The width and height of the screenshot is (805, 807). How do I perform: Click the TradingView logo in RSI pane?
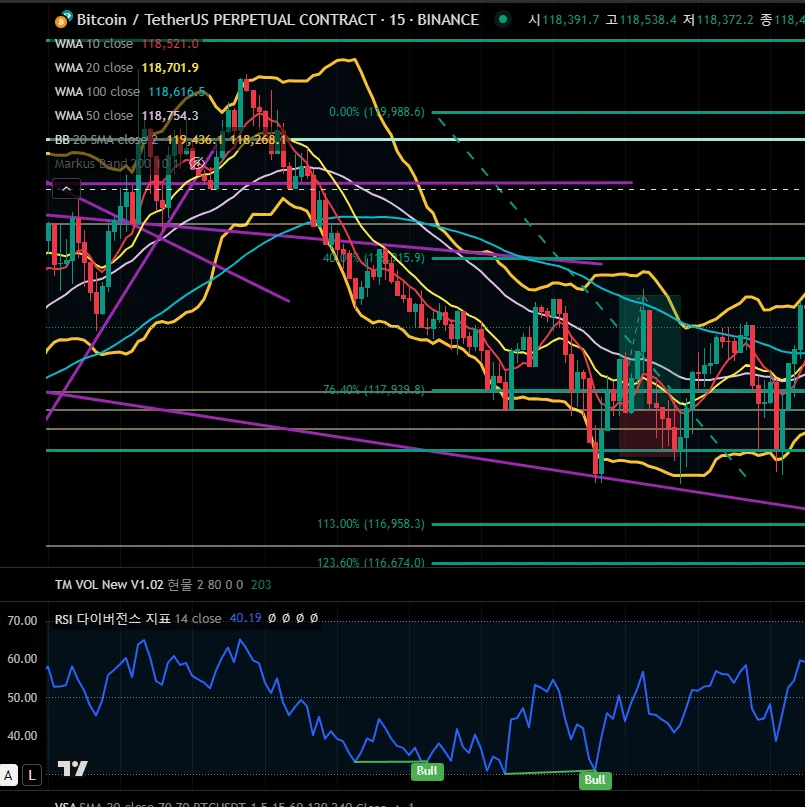point(71,769)
